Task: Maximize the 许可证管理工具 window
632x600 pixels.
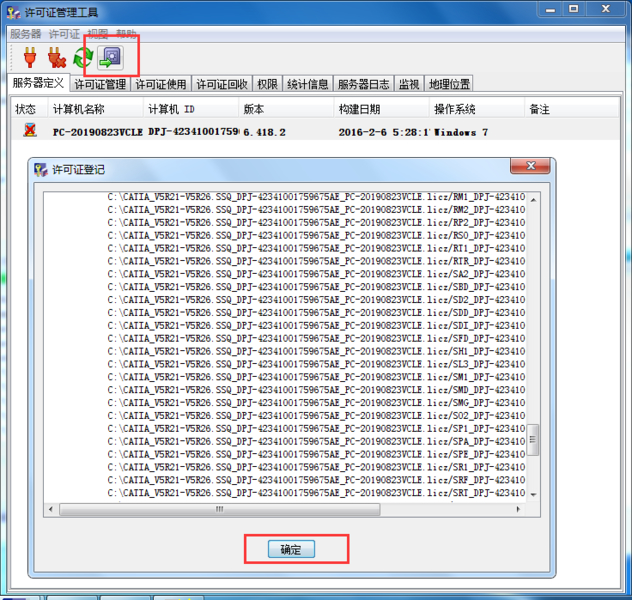Action: point(574,9)
